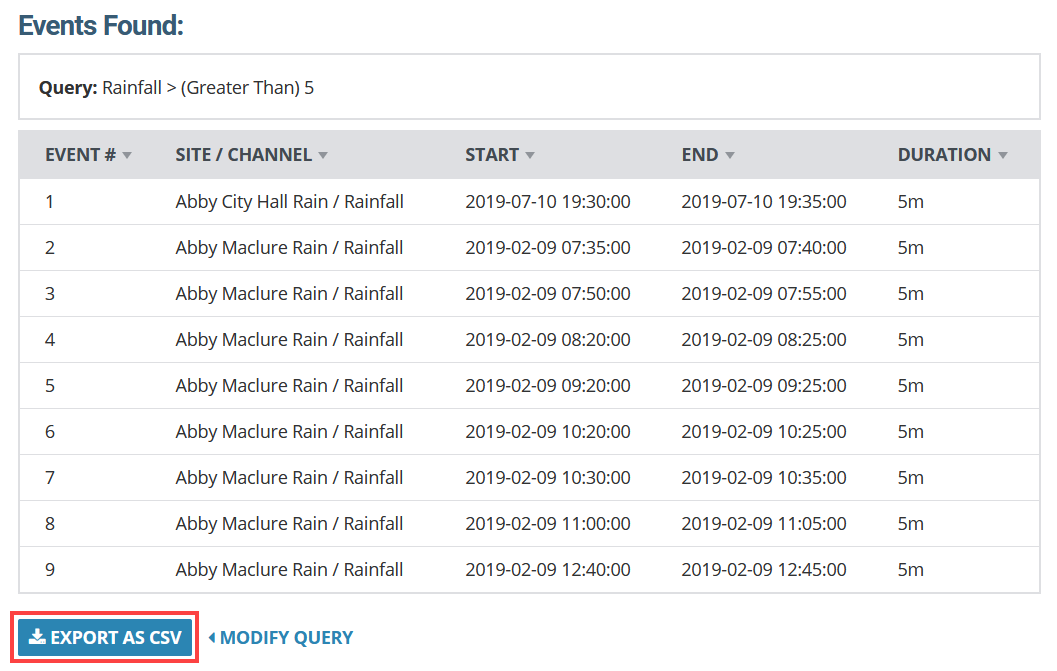Click start time 2019-02-09 09:20:00
The width and height of the screenshot is (1057, 671).
tap(547, 385)
